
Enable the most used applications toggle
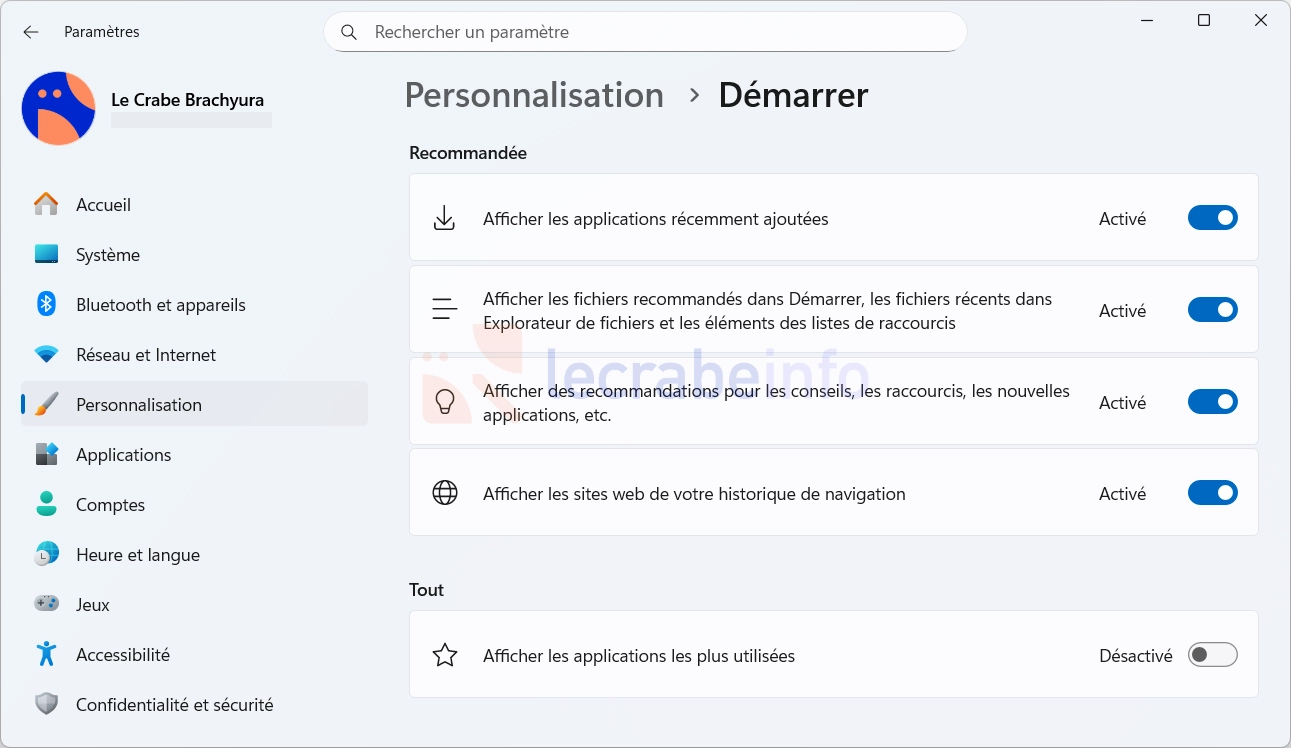coord(1212,655)
